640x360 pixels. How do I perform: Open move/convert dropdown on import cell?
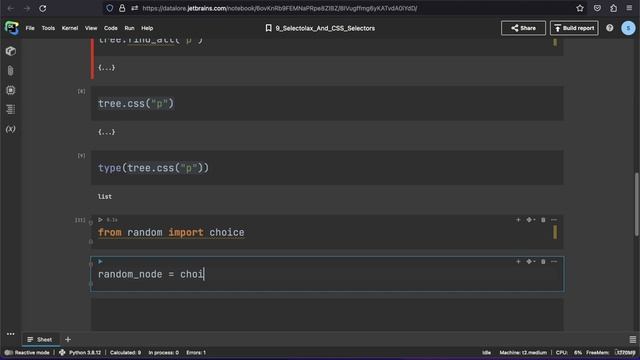pyautogui.click(x=530, y=220)
